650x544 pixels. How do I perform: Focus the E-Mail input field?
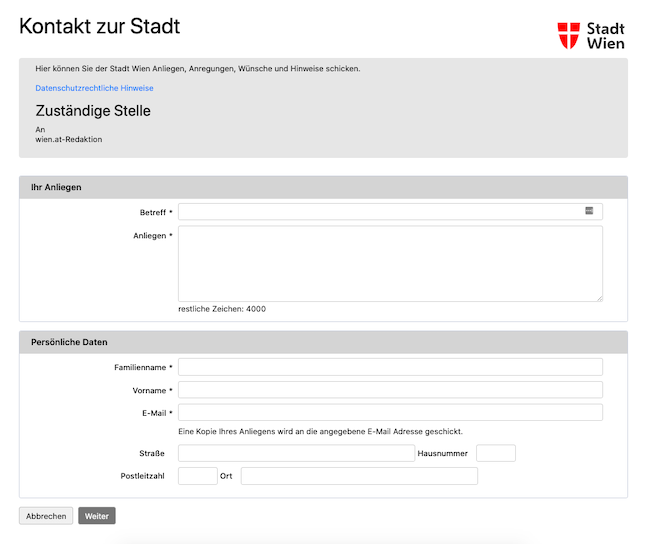(x=390, y=413)
